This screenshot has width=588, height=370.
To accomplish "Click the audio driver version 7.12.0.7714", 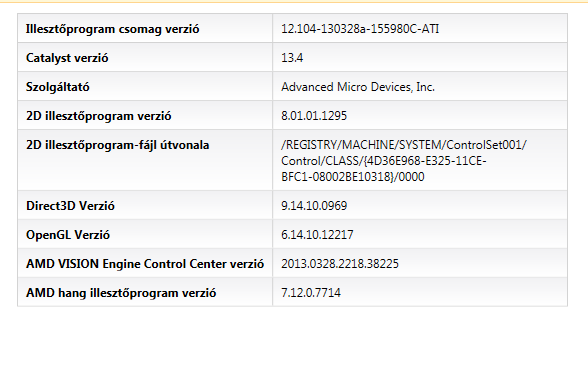I will pyautogui.click(x=311, y=292).
